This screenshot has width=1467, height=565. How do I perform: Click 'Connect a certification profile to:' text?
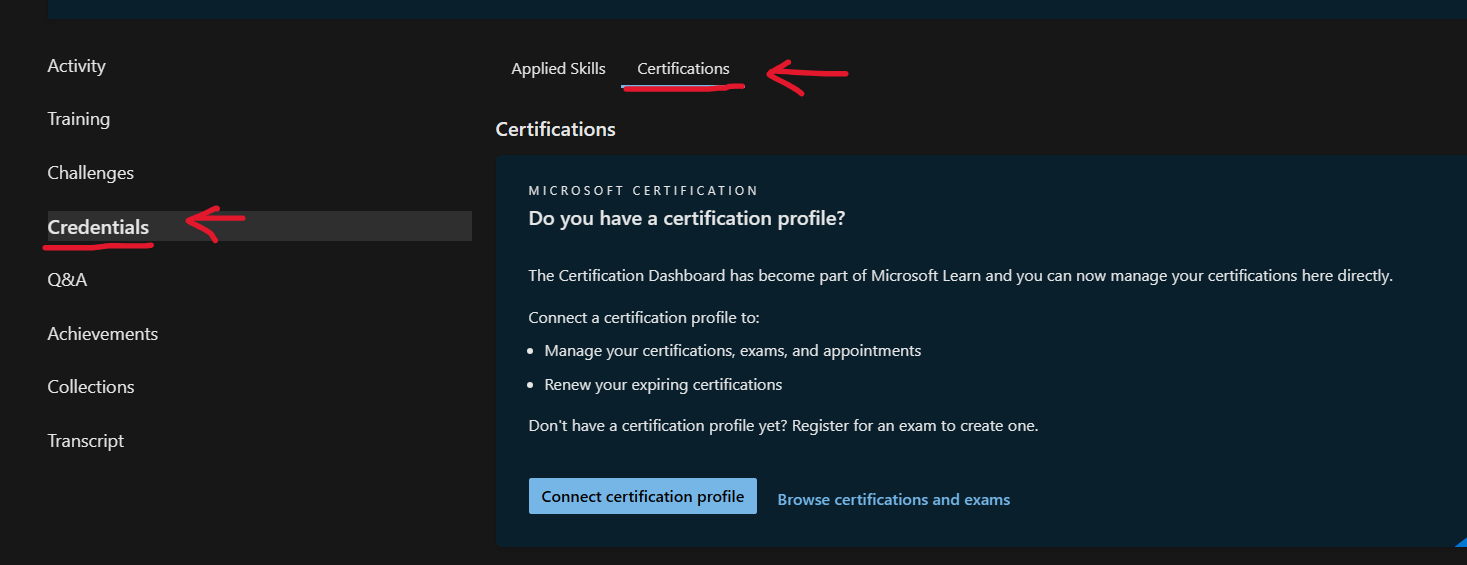point(644,318)
